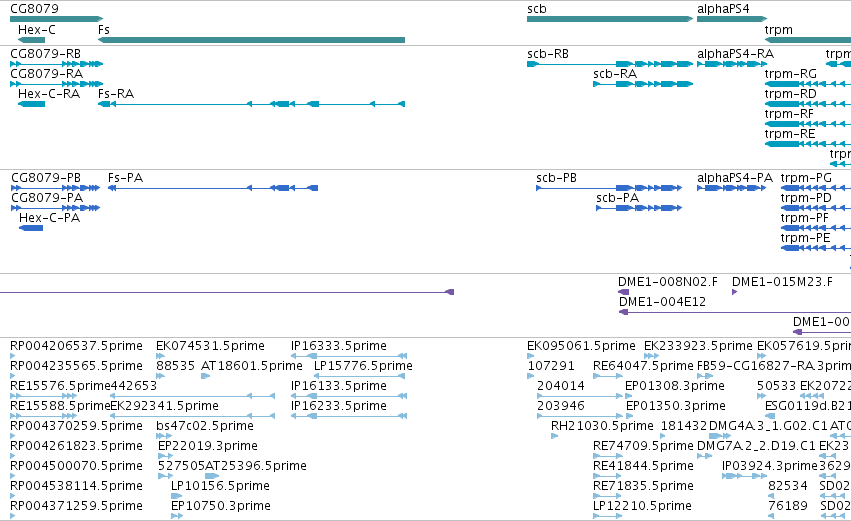Click the RP004370259.5prime EST label
The height and width of the screenshot is (521, 851).
(77, 427)
